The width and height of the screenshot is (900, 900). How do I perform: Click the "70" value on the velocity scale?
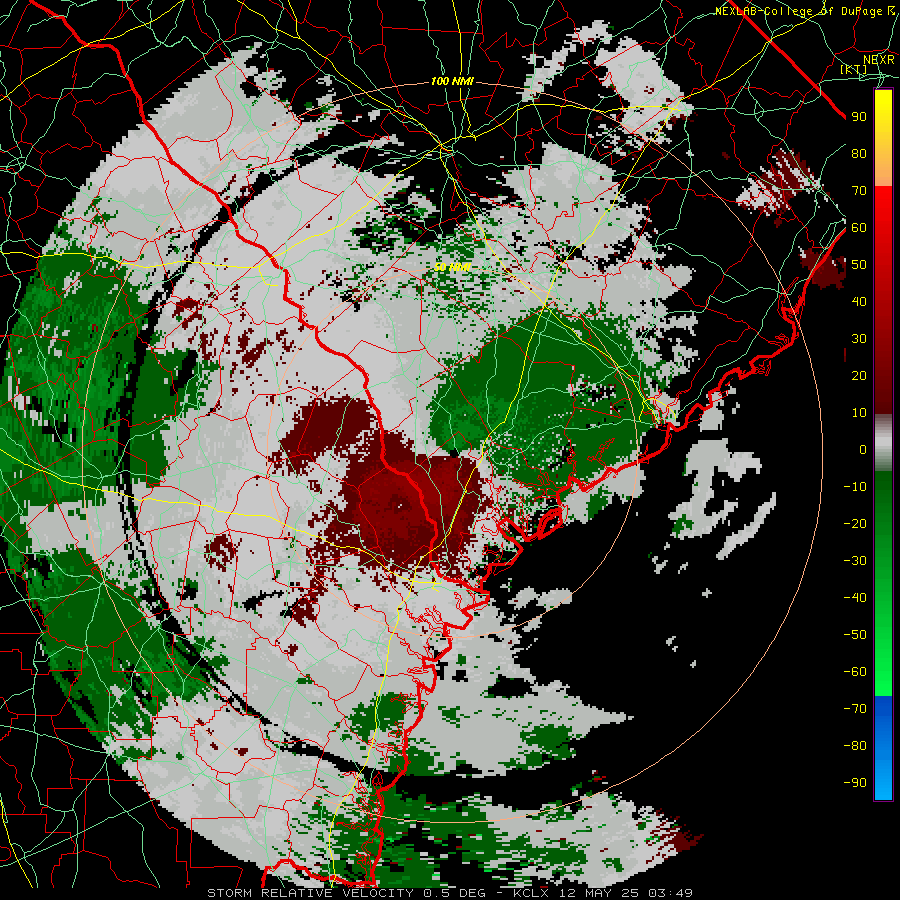(859, 191)
